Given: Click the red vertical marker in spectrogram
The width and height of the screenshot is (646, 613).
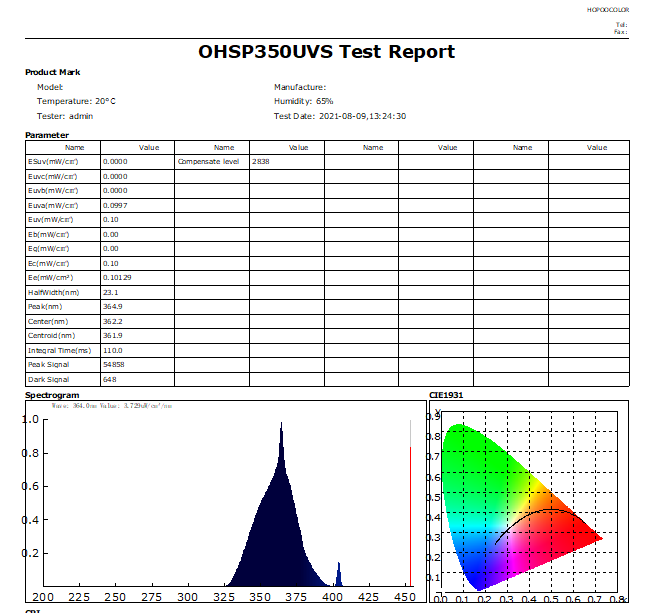Looking at the screenshot, I should pyautogui.click(x=410, y=520).
